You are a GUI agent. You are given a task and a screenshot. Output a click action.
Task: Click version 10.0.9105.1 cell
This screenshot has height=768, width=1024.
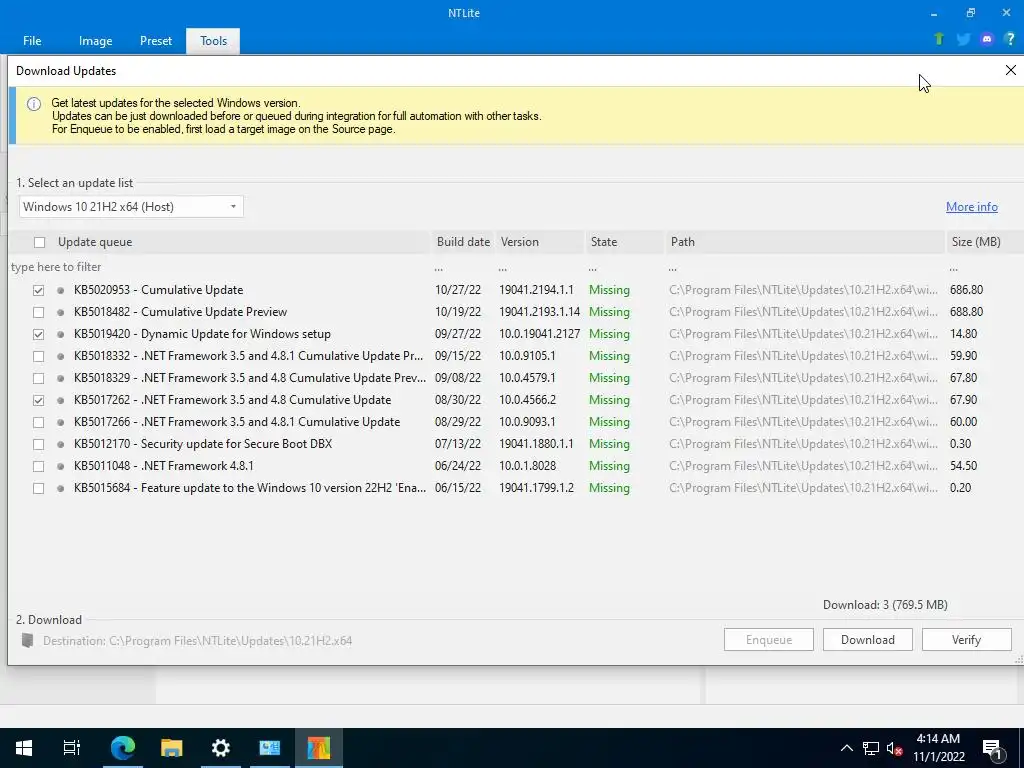tap(527, 356)
